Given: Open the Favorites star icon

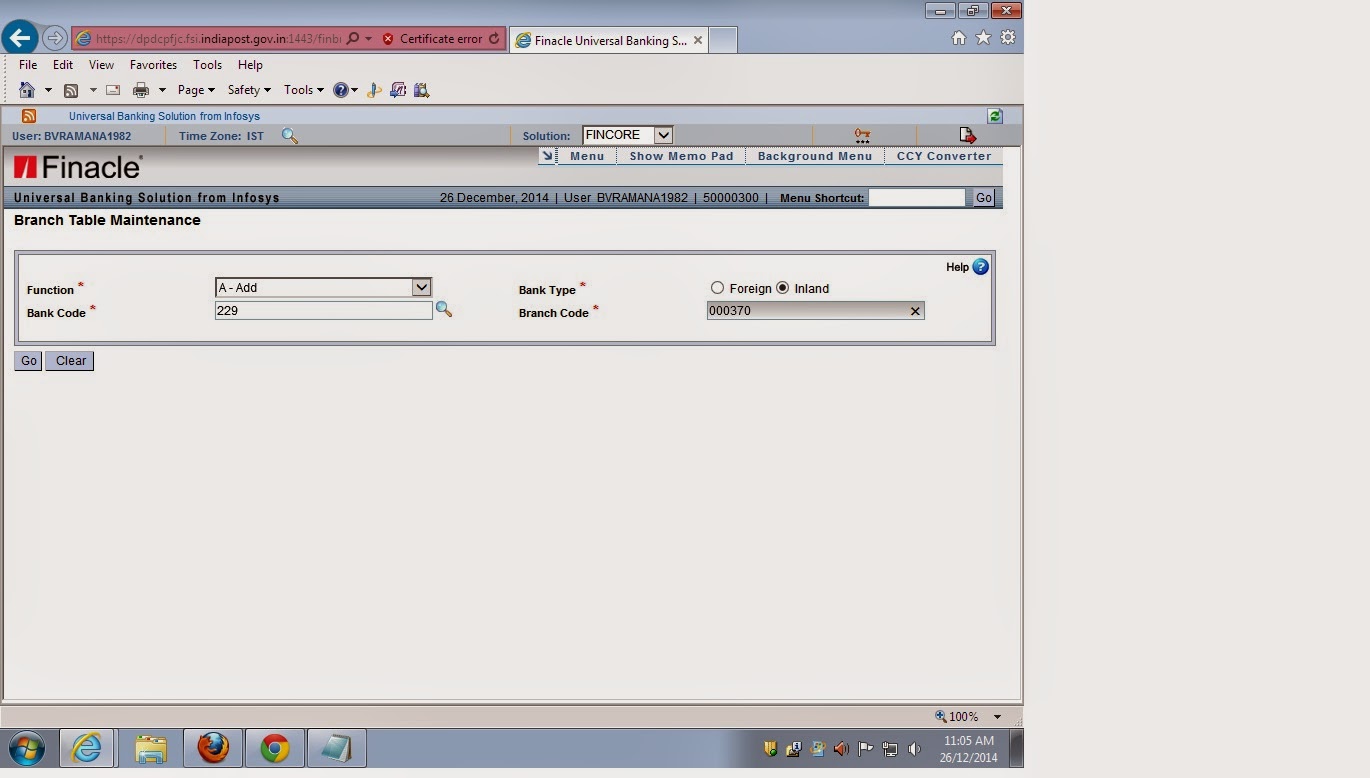Looking at the screenshot, I should coord(983,38).
